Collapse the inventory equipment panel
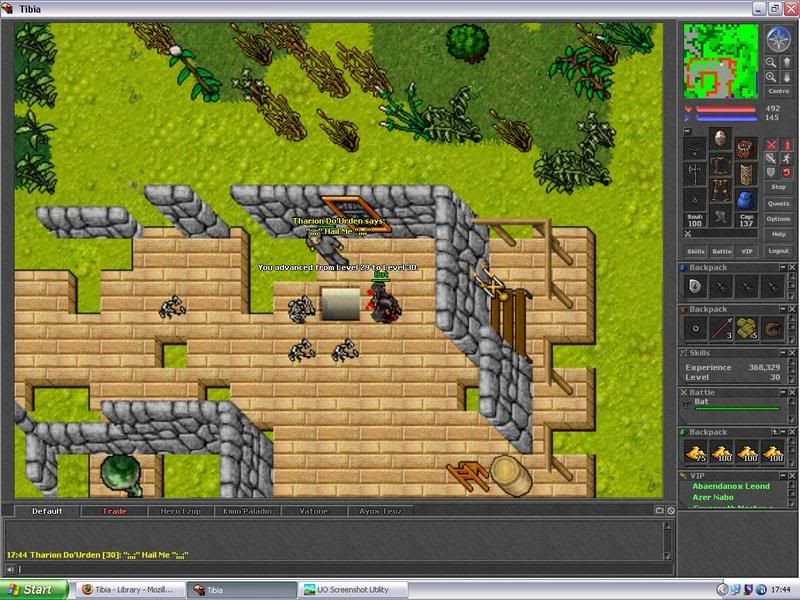The width and height of the screenshot is (800, 600). [687, 131]
